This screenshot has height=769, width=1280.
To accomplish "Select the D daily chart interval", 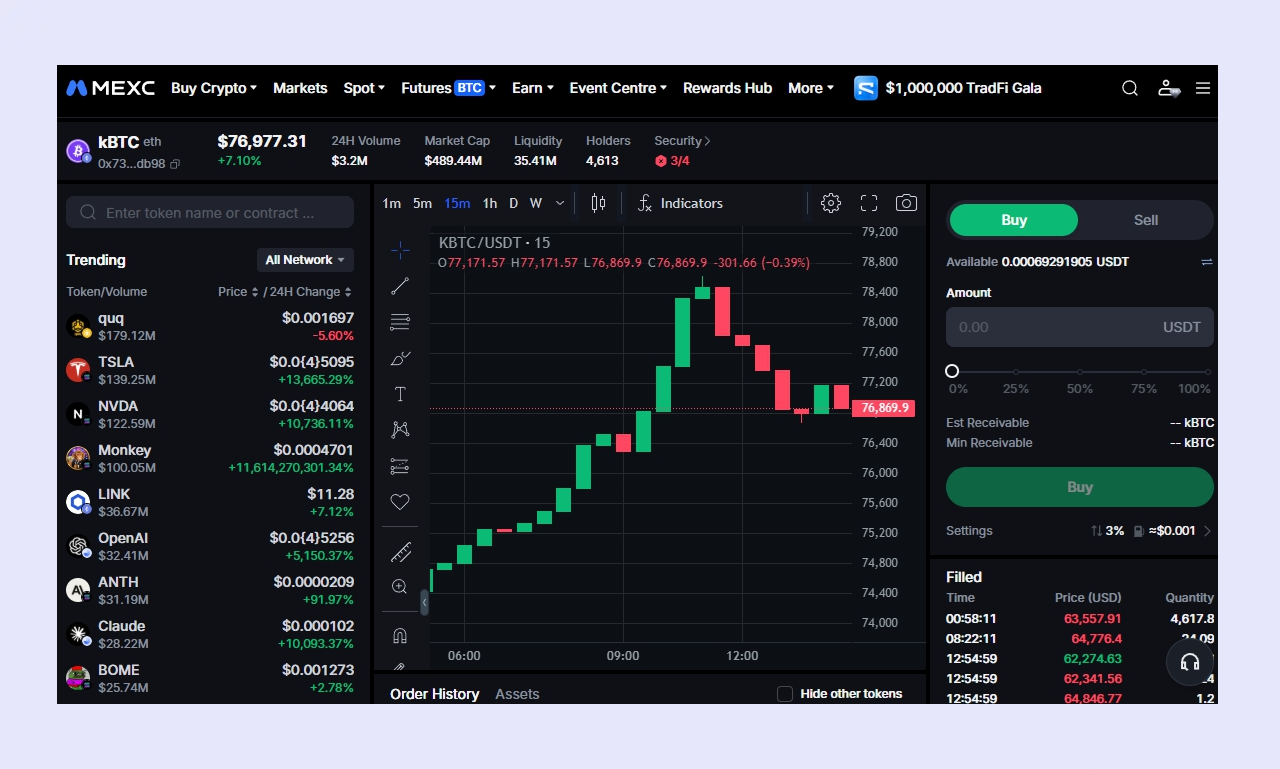I will click(513, 203).
